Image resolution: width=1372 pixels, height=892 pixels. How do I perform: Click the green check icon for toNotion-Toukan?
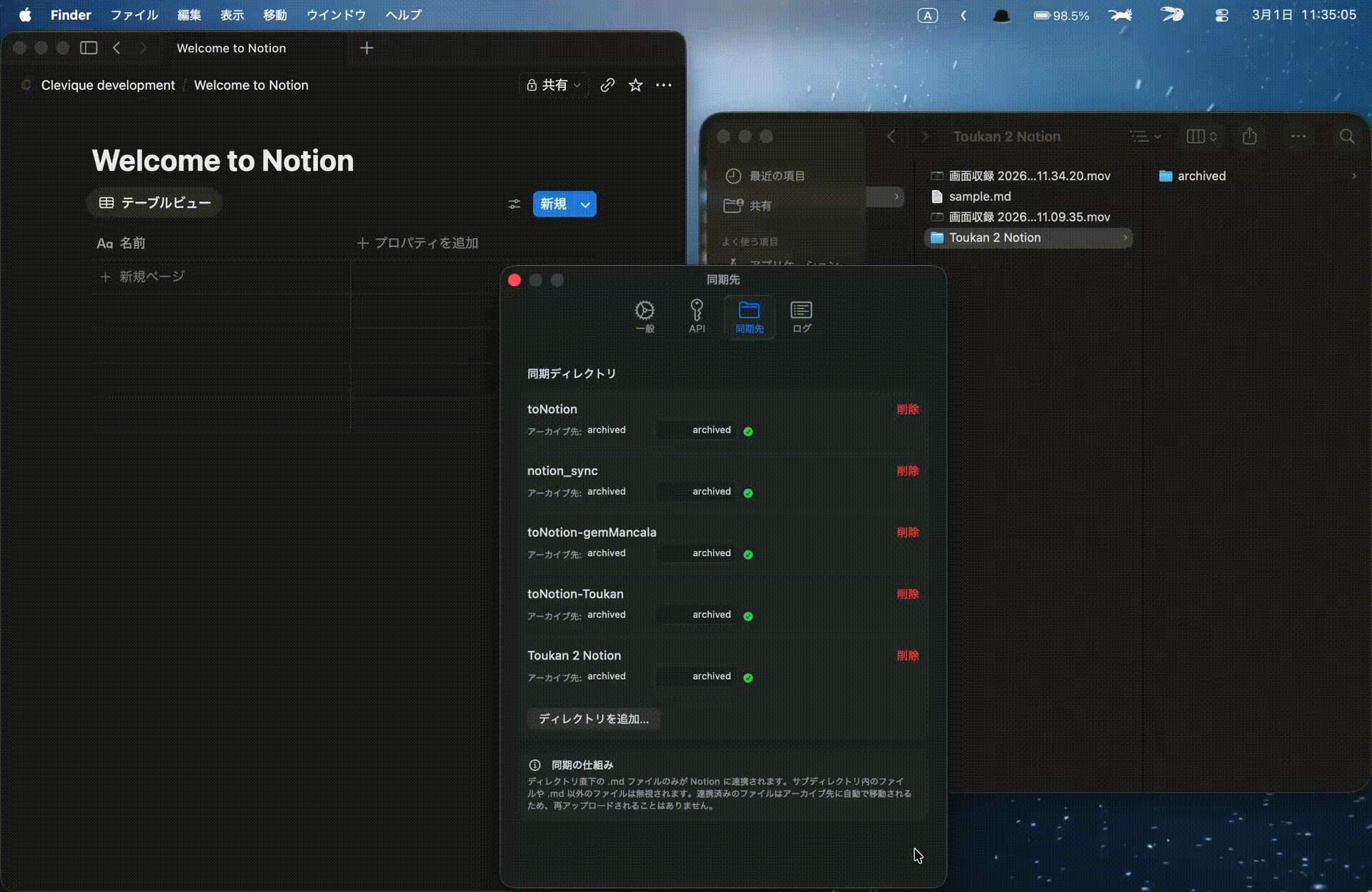point(748,615)
